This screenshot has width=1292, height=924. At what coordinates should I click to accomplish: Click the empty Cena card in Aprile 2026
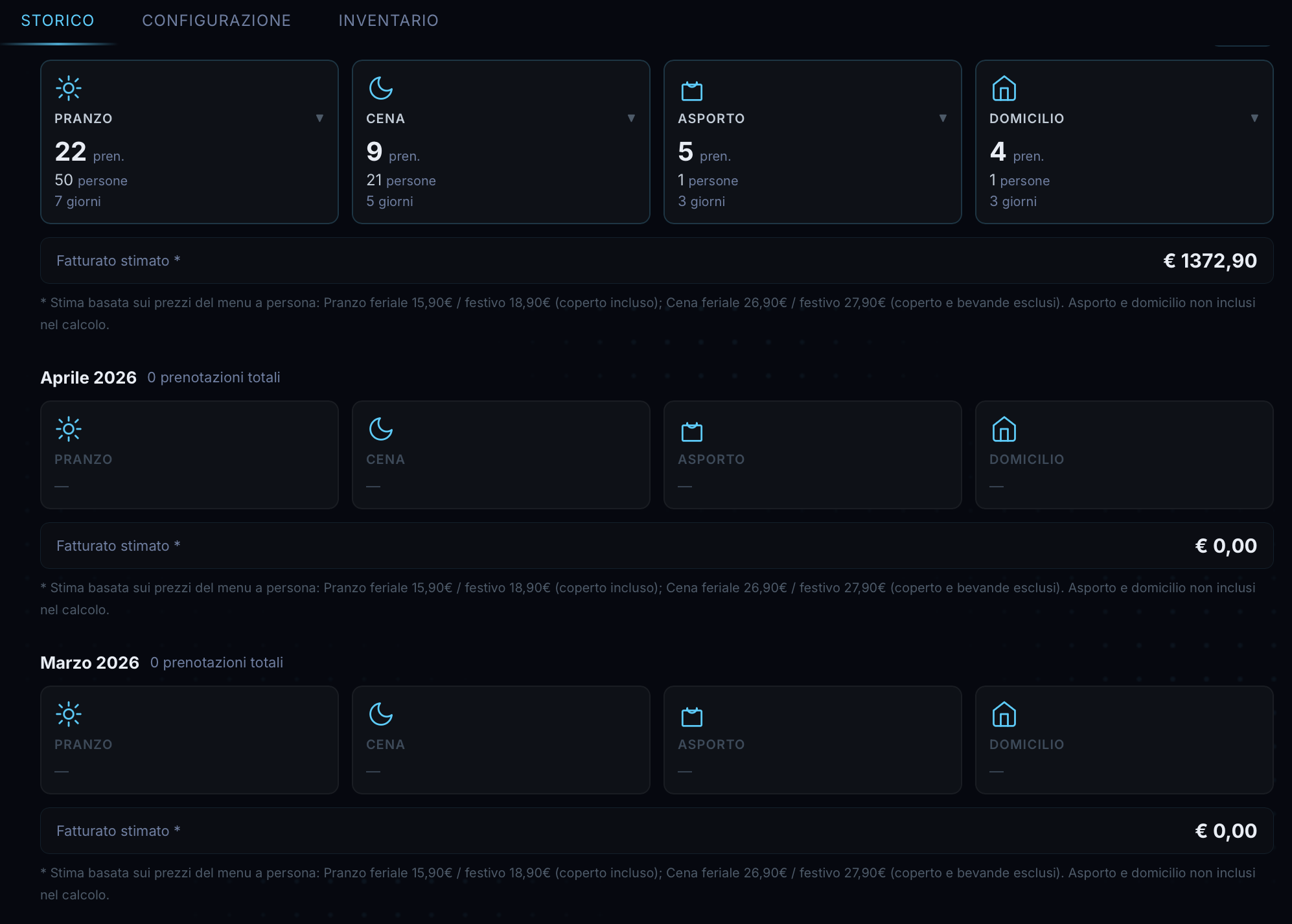coord(501,455)
